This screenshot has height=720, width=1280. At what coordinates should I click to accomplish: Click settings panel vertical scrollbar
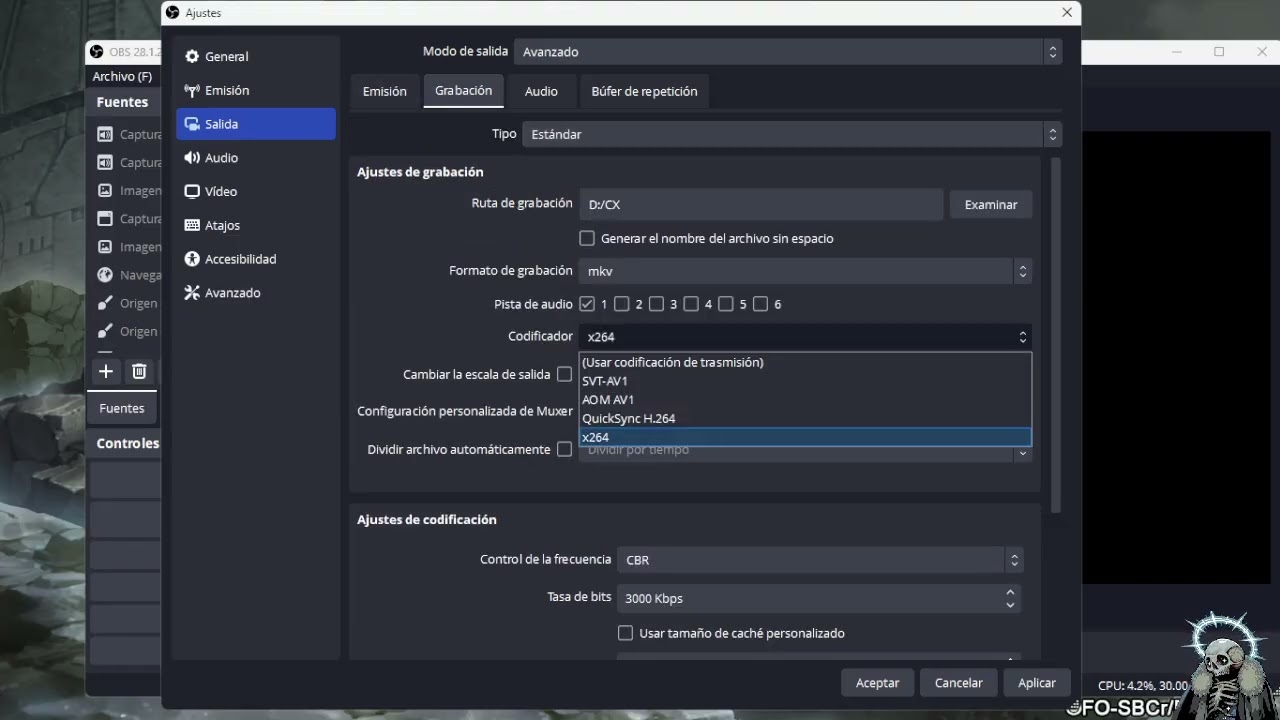pyautogui.click(x=1056, y=335)
